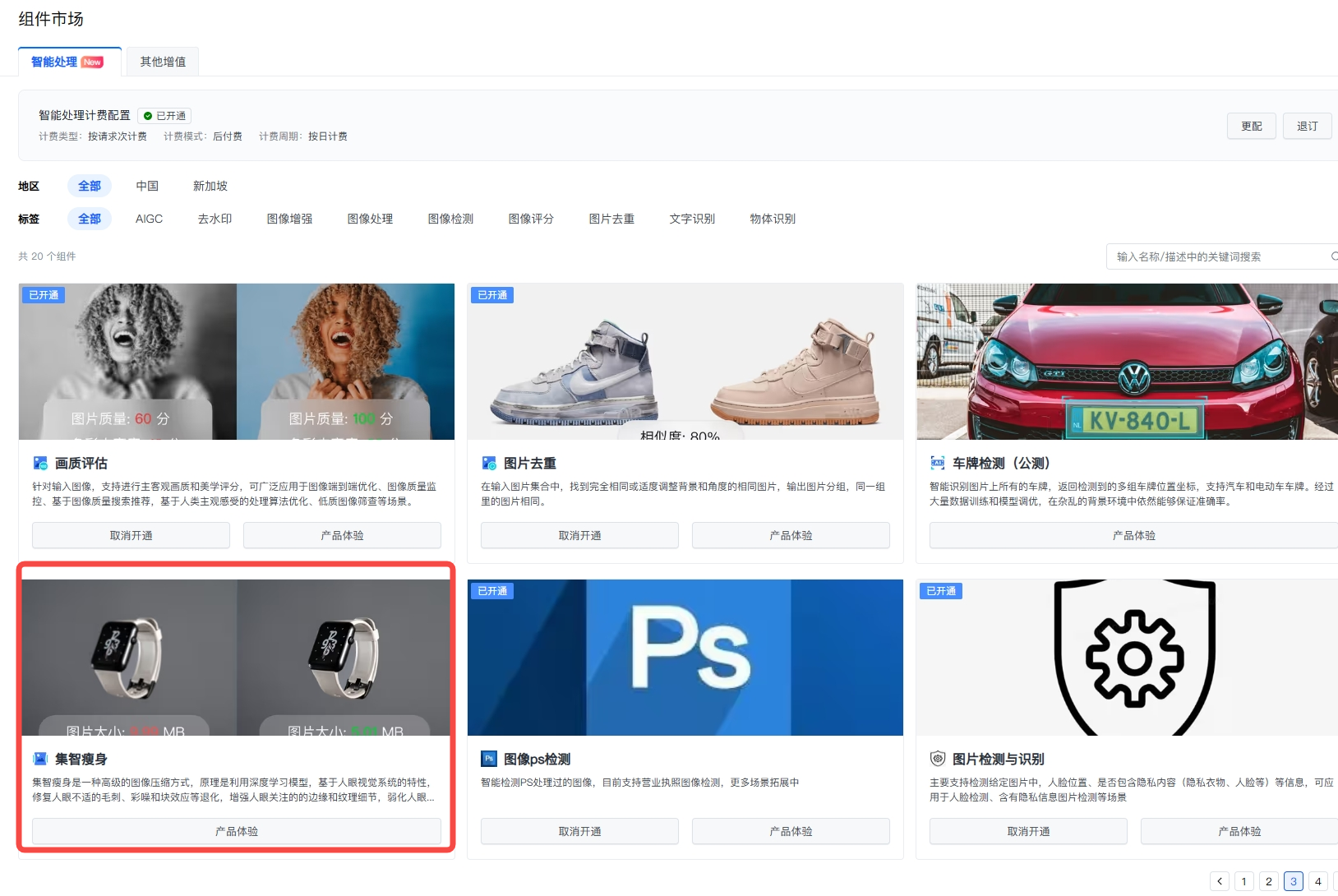The width and height of the screenshot is (1338, 896).
Task: Click the 按日计费 billing cycle value
Action: coord(328,136)
